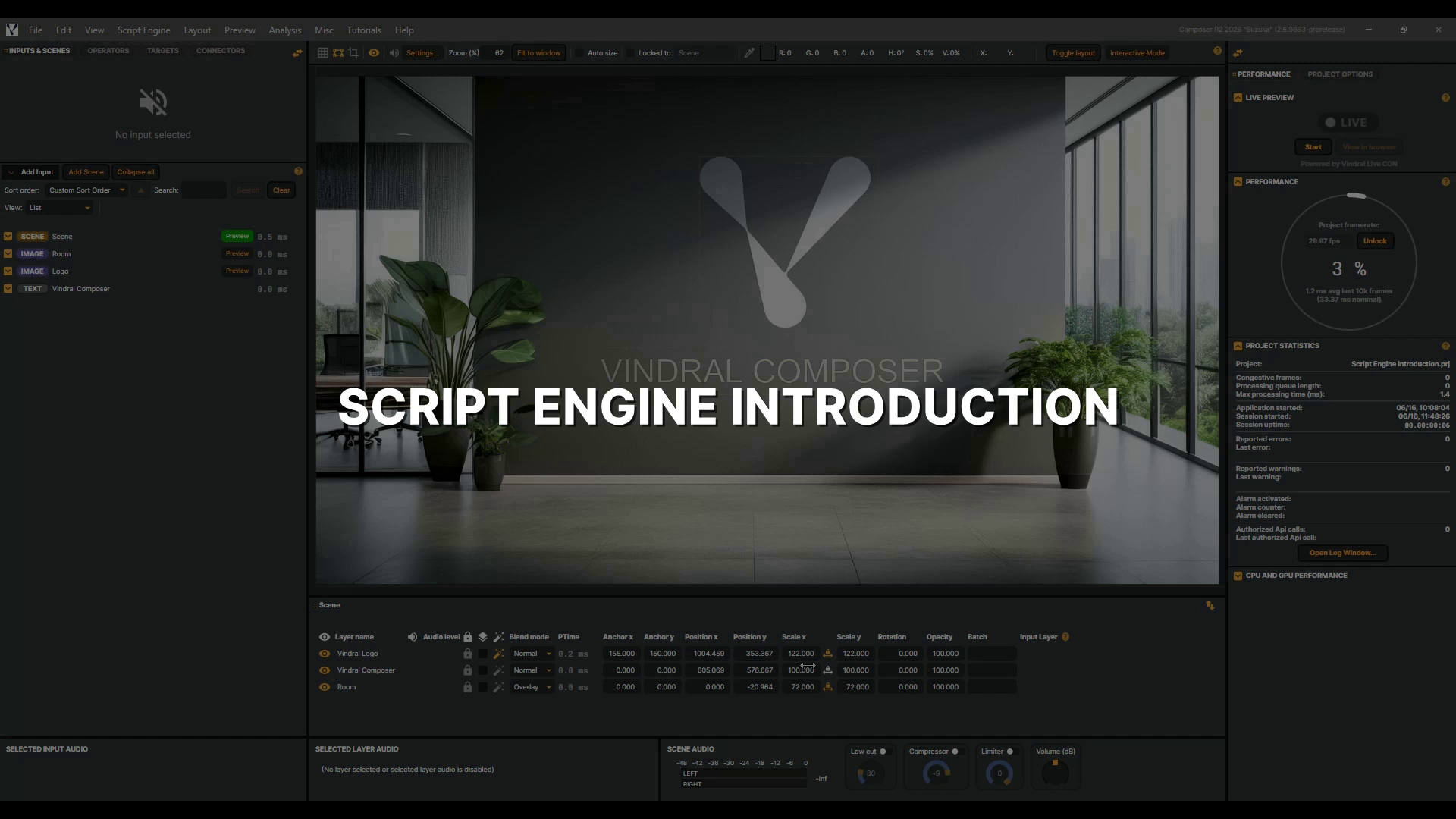Image resolution: width=1456 pixels, height=819 pixels.
Task: Click the Live Preview help icon
Action: 1445,98
